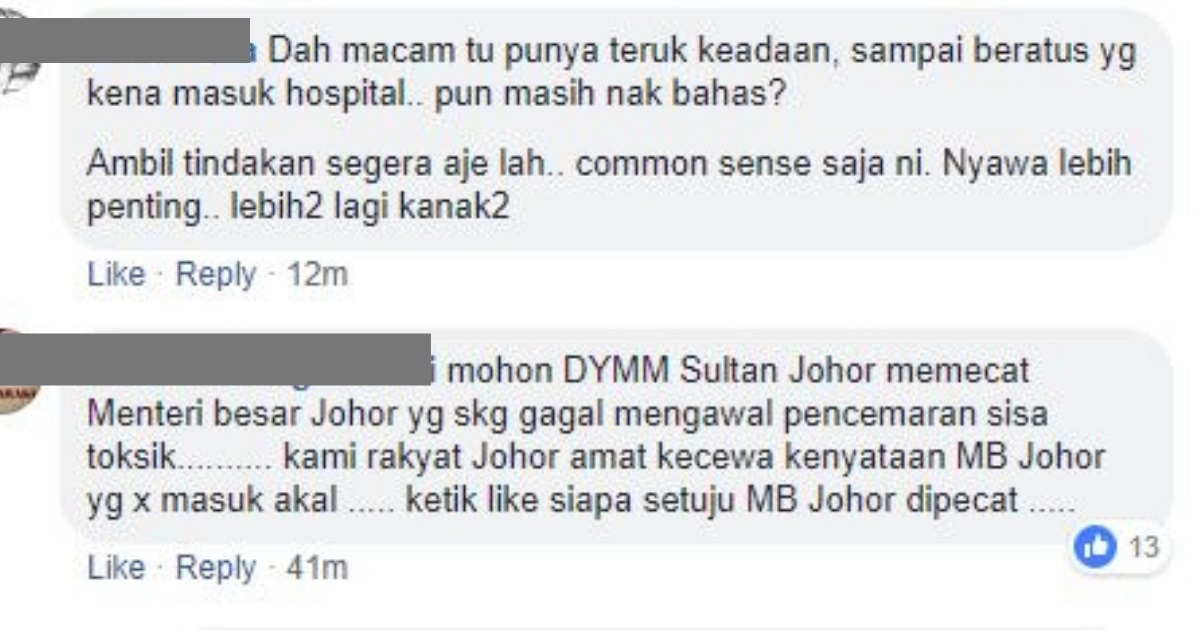1200x630 pixels.
Task: Reply to the comment posted 12m ago
Action: pyautogui.click(x=215, y=274)
